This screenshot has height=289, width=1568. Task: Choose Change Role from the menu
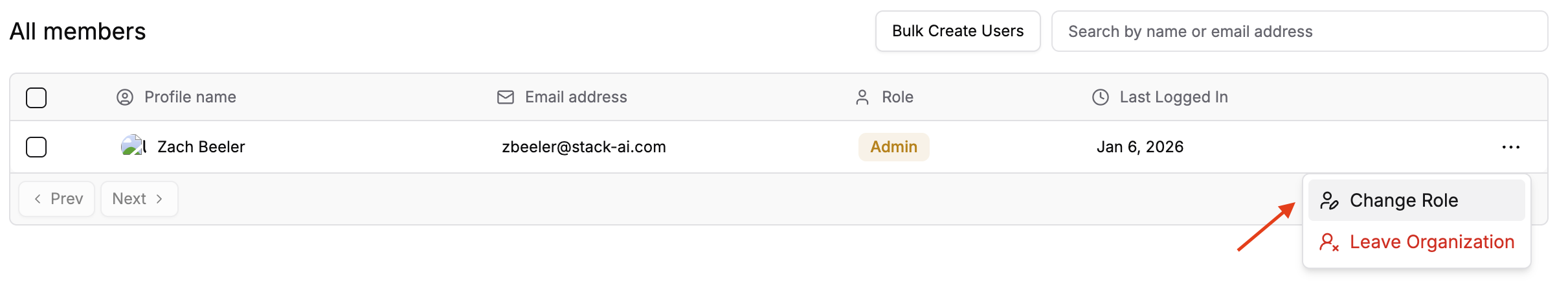click(1404, 201)
